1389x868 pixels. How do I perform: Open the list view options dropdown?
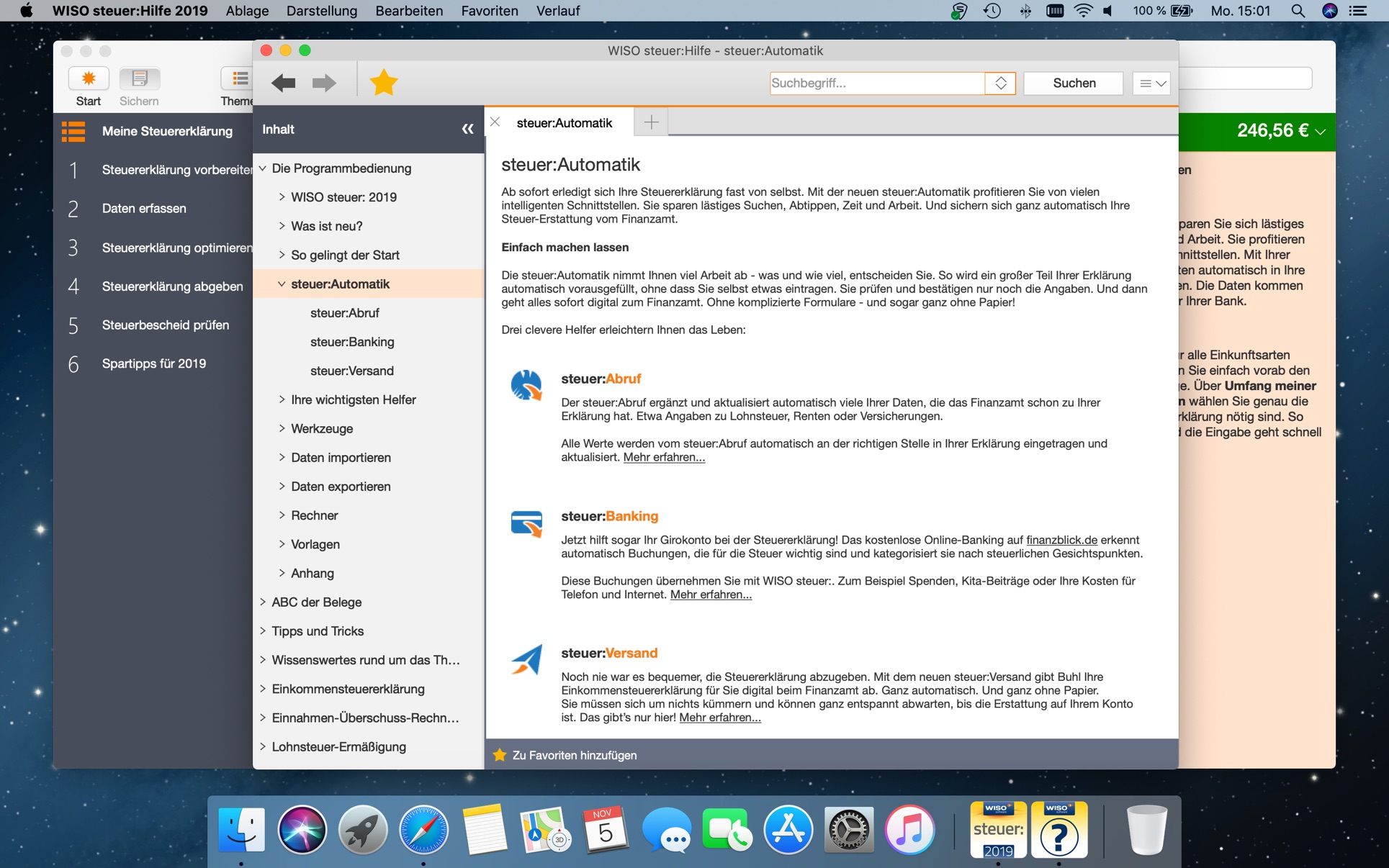coord(1151,83)
